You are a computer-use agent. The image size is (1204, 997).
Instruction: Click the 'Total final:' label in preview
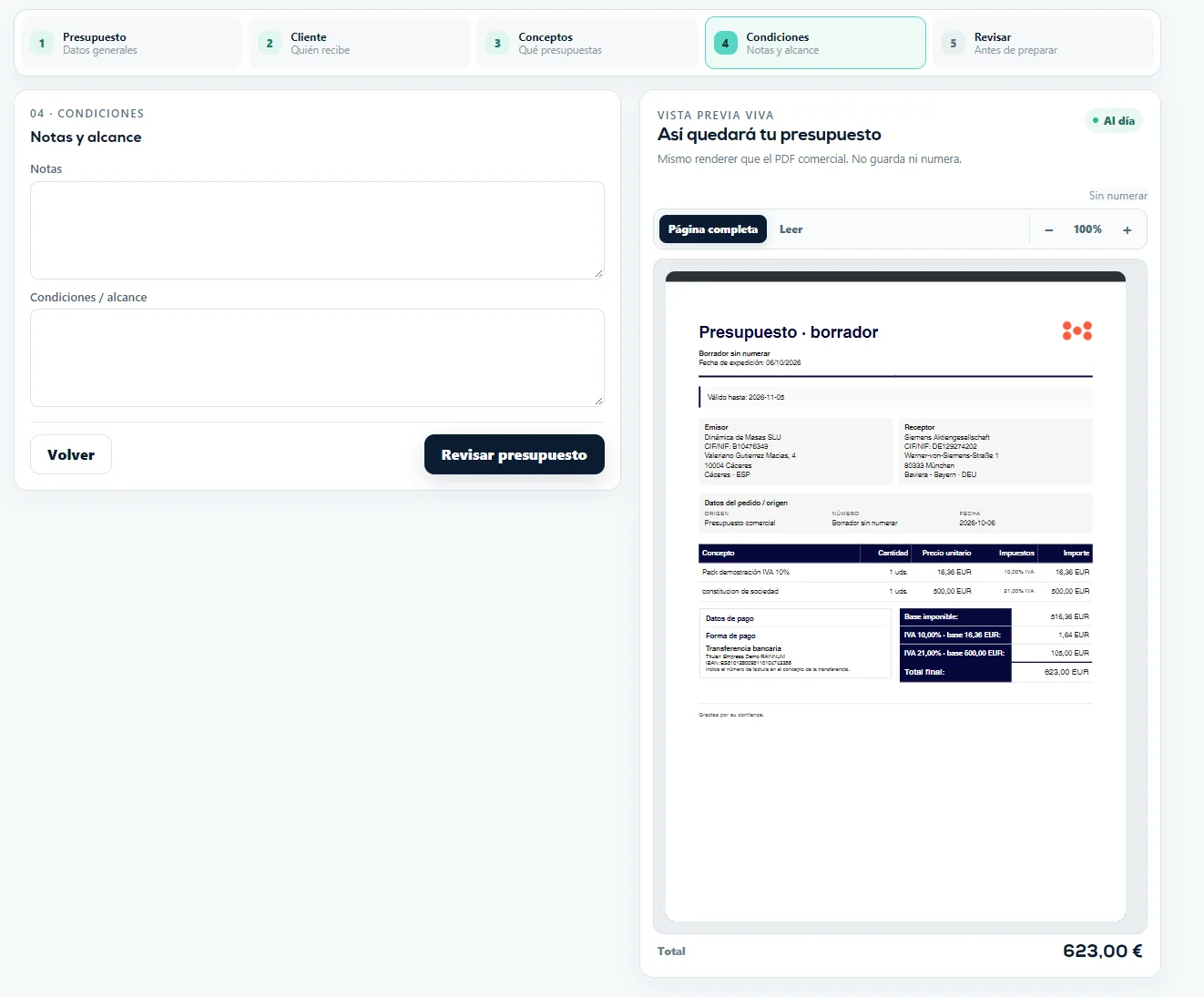(x=924, y=672)
